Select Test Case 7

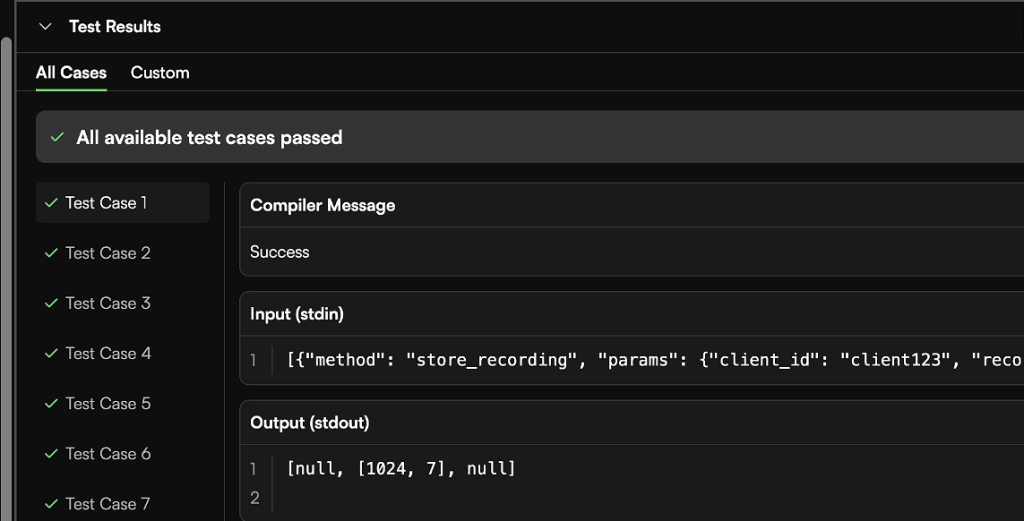coord(108,503)
